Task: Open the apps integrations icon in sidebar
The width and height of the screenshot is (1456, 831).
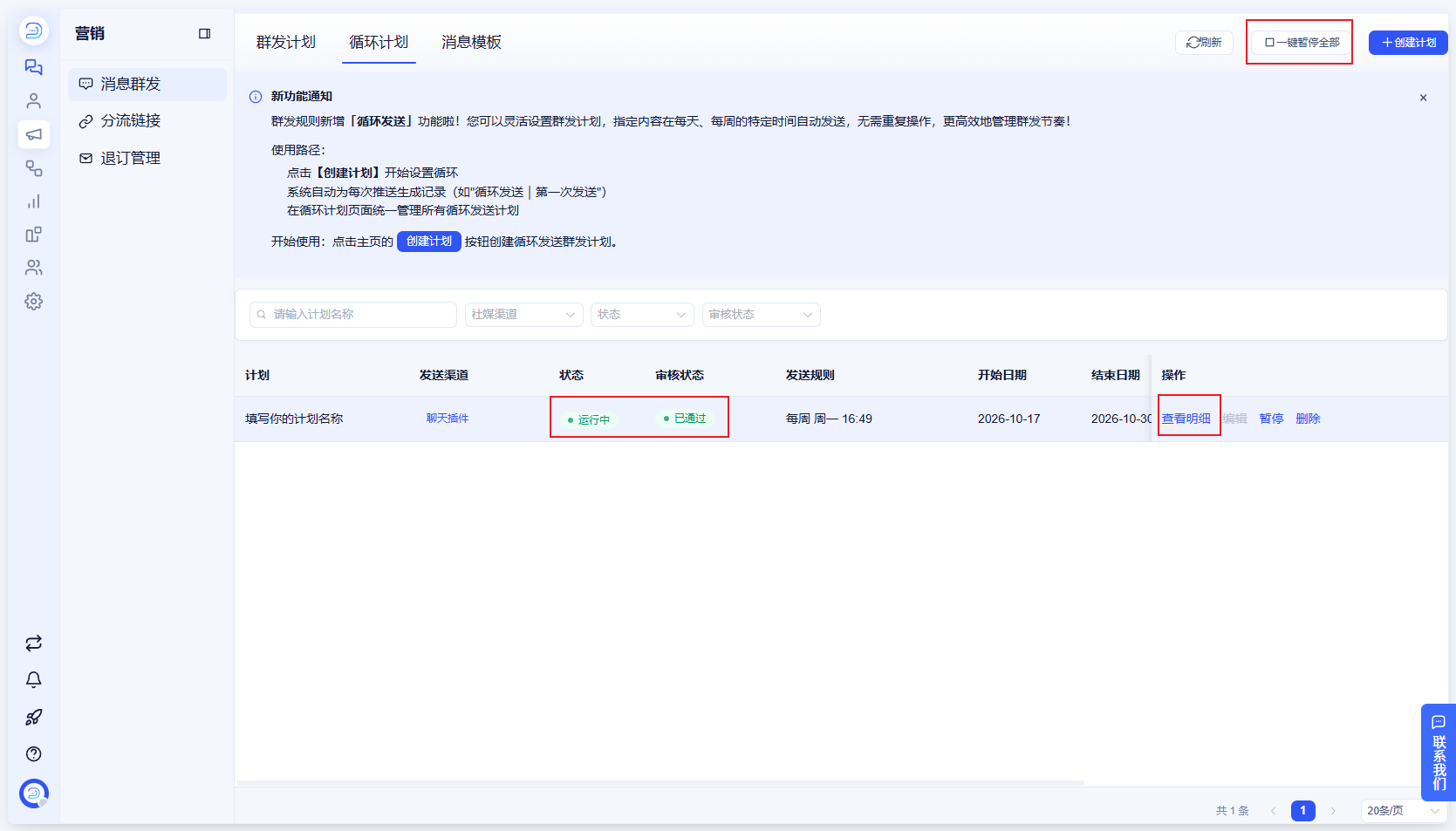Action: (x=33, y=235)
